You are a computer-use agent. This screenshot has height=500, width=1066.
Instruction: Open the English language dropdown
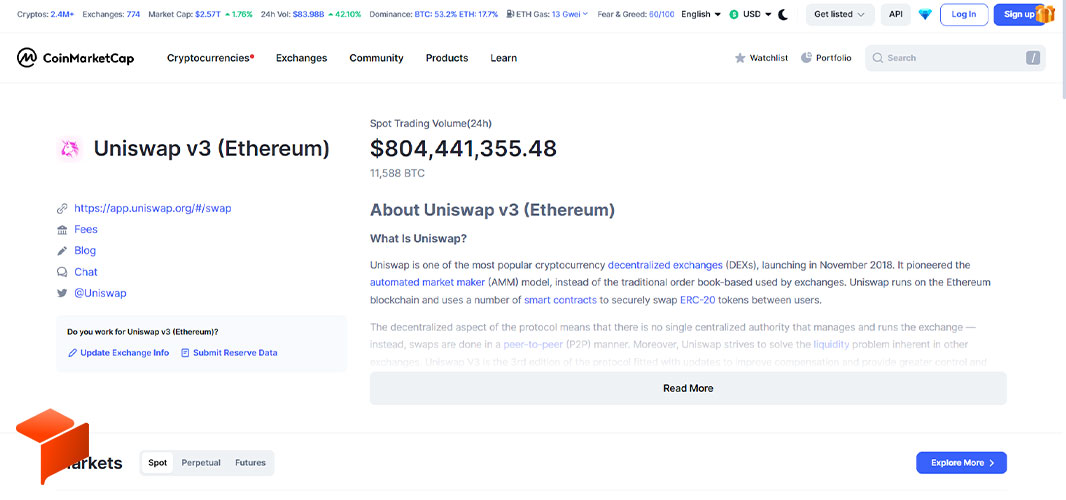[701, 14]
